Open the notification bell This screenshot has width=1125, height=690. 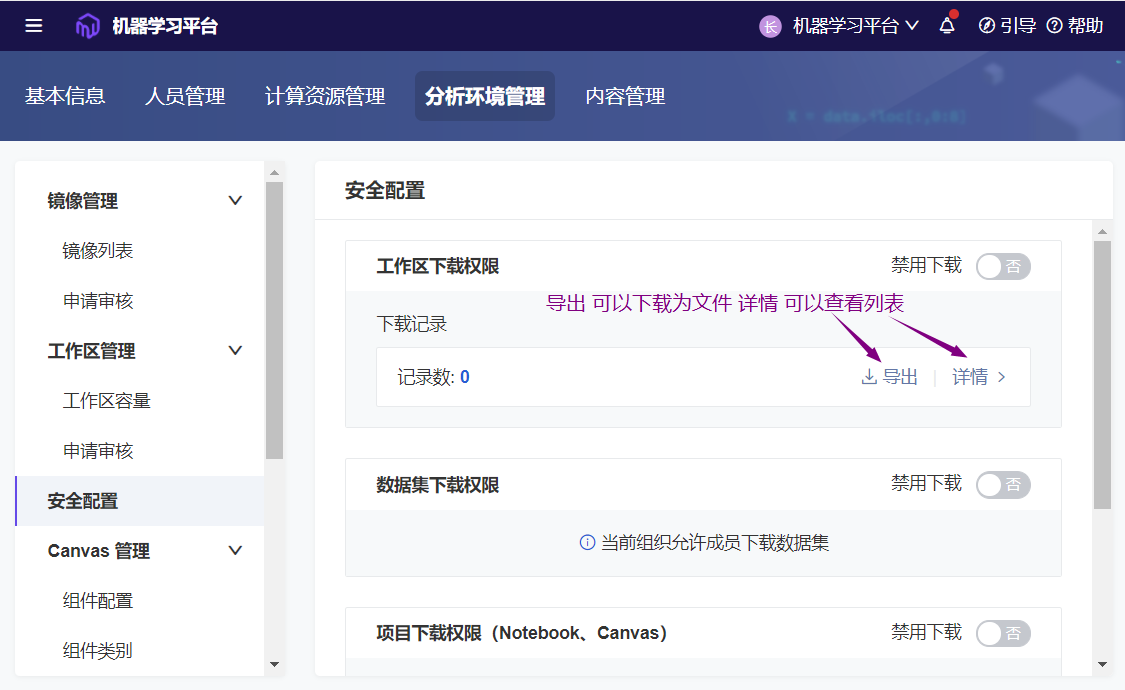[947, 27]
